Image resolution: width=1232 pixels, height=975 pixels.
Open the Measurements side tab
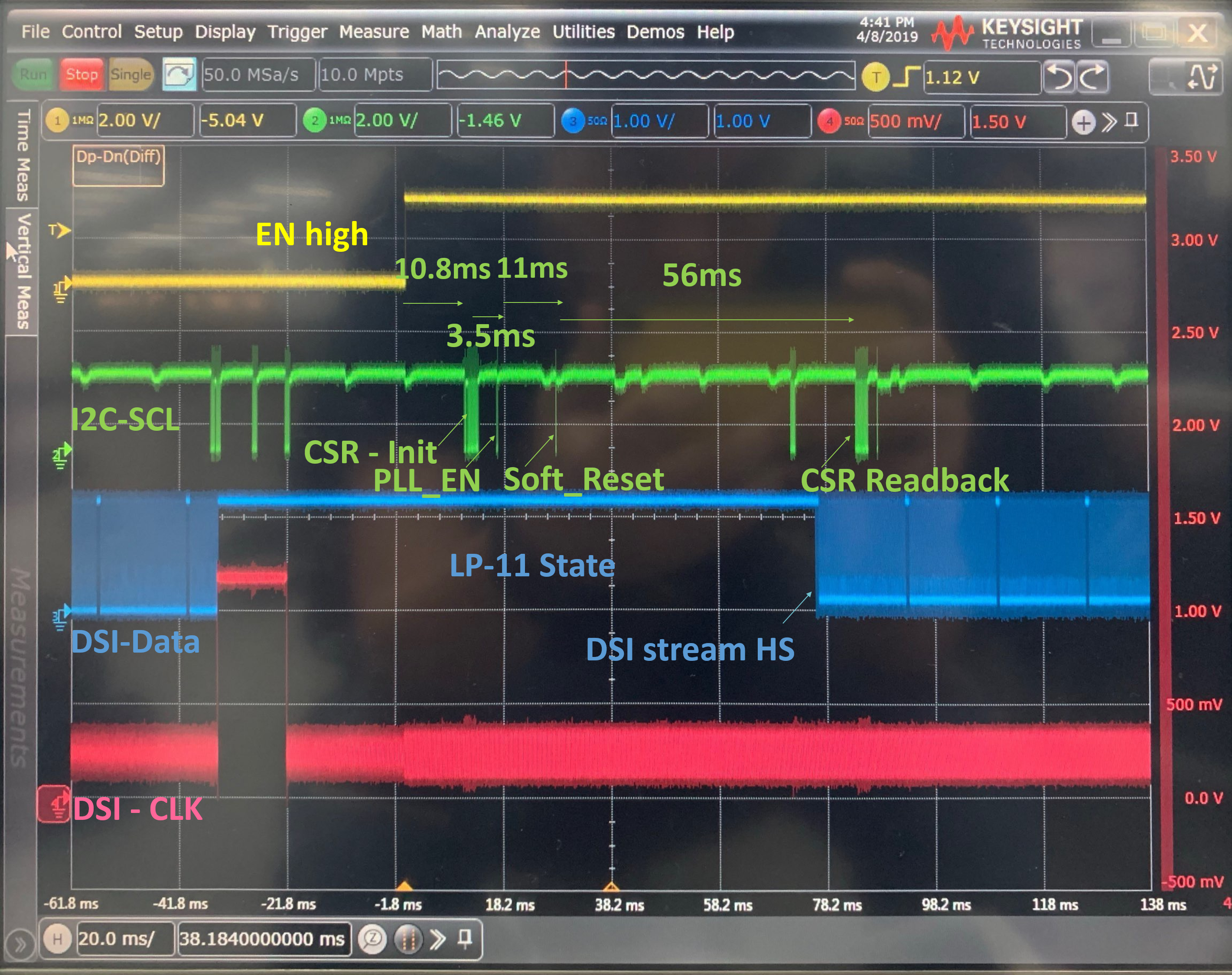tap(20, 668)
